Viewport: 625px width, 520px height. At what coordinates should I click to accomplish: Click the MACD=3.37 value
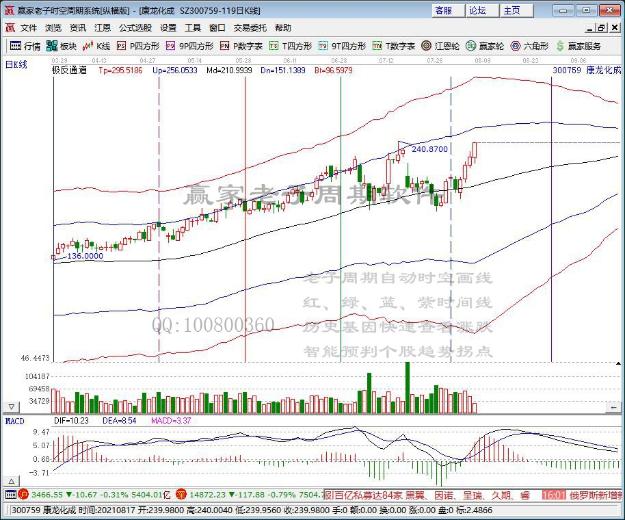(x=171, y=421)
